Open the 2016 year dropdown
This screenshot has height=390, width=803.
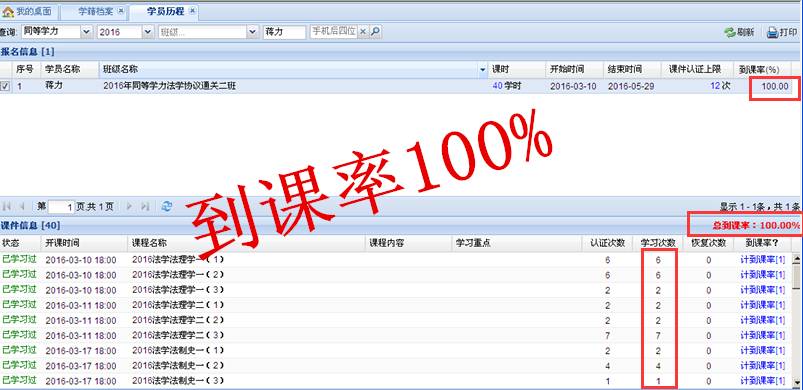(148, 32)
